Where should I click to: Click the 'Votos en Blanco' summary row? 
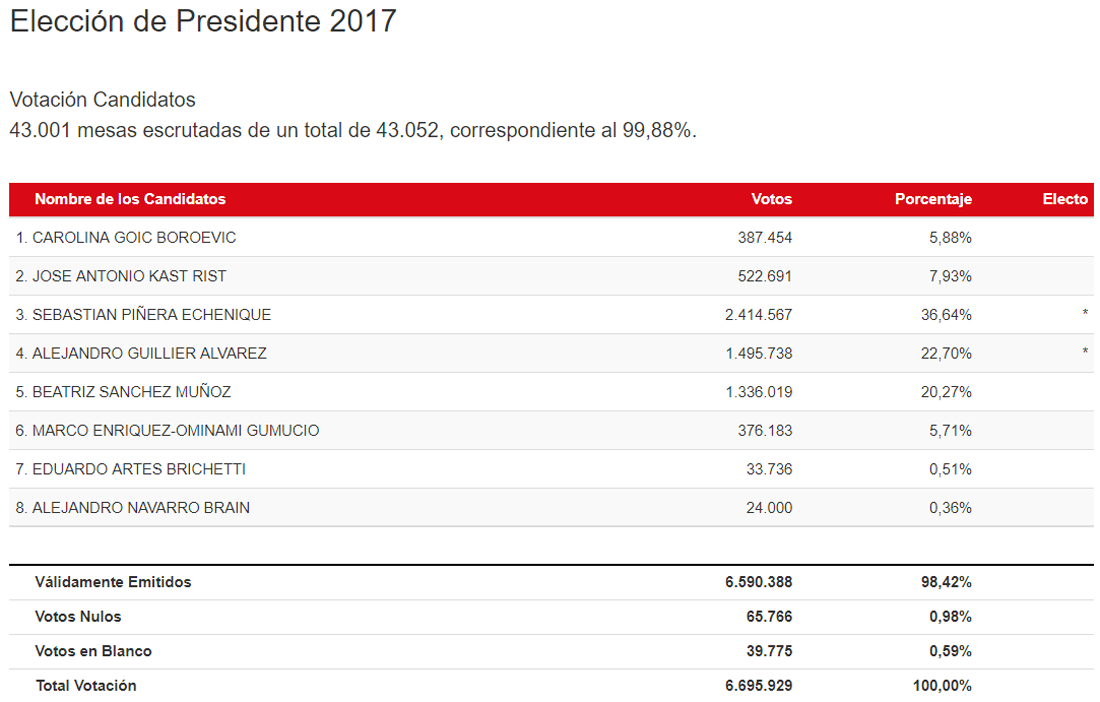[x=551, y=652]
